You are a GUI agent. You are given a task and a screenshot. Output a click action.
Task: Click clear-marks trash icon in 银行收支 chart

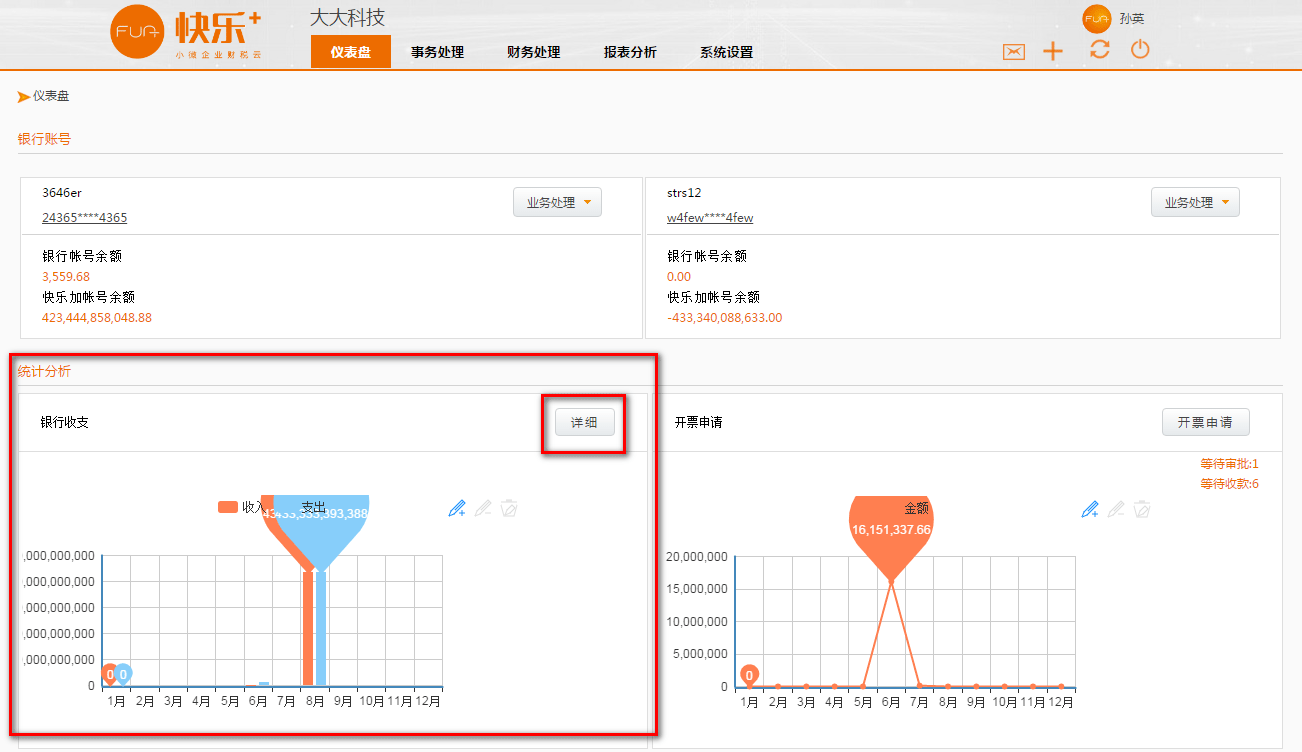(509, 508)
